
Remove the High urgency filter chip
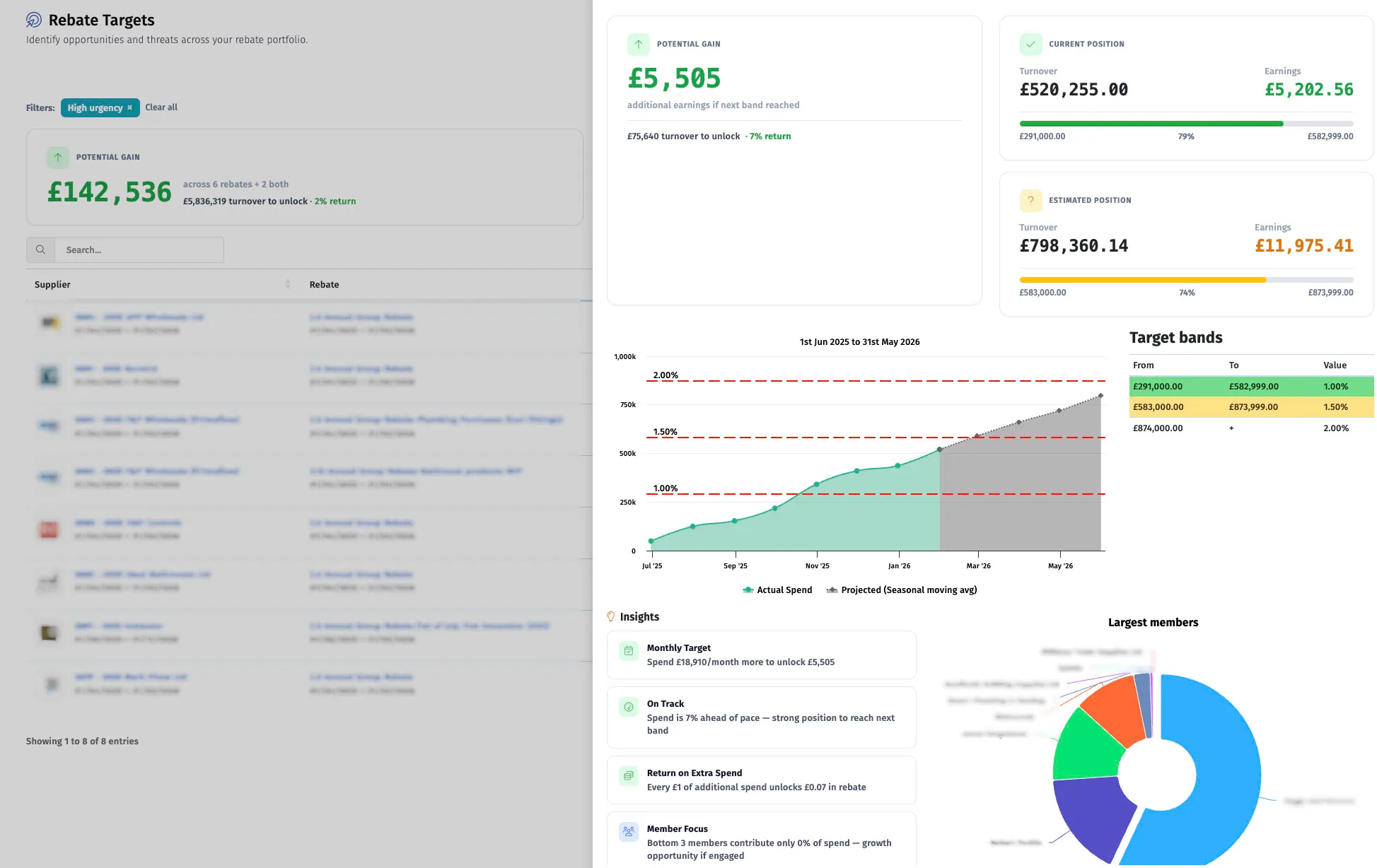click(x=129, y=107)
